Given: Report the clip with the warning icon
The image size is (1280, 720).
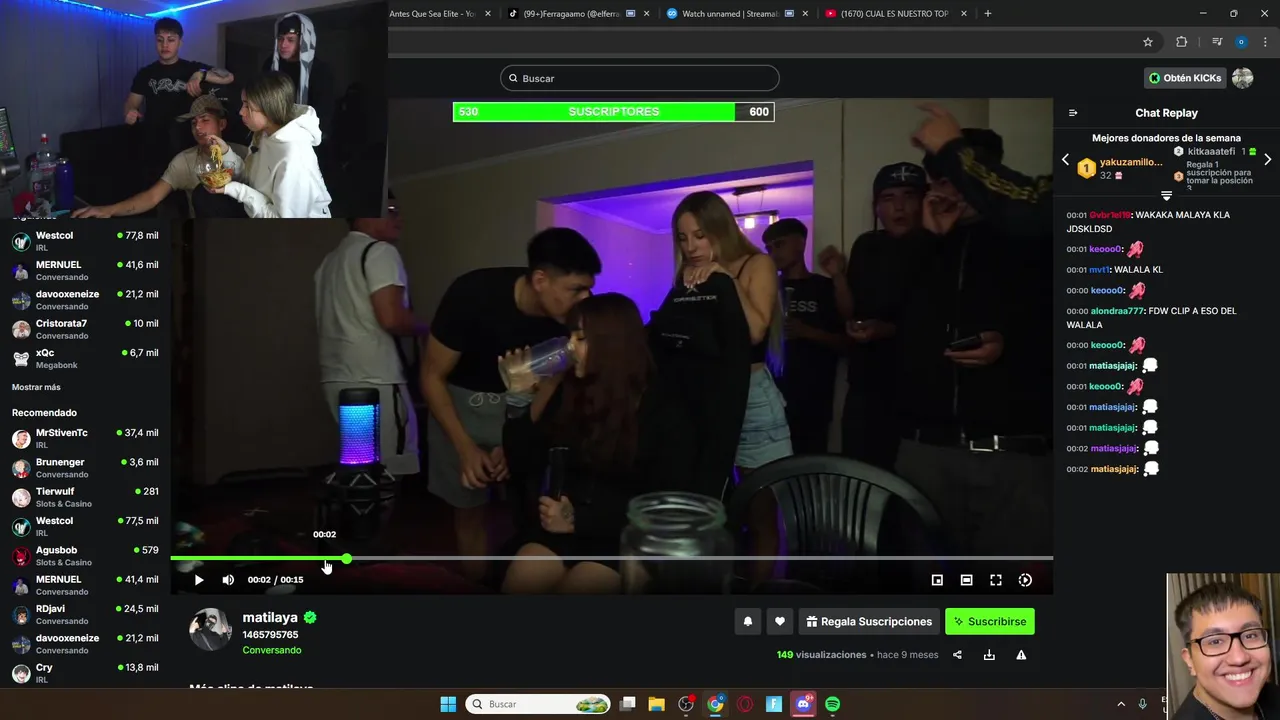Looking at the screenshot, I should (x=1021, y=655).
